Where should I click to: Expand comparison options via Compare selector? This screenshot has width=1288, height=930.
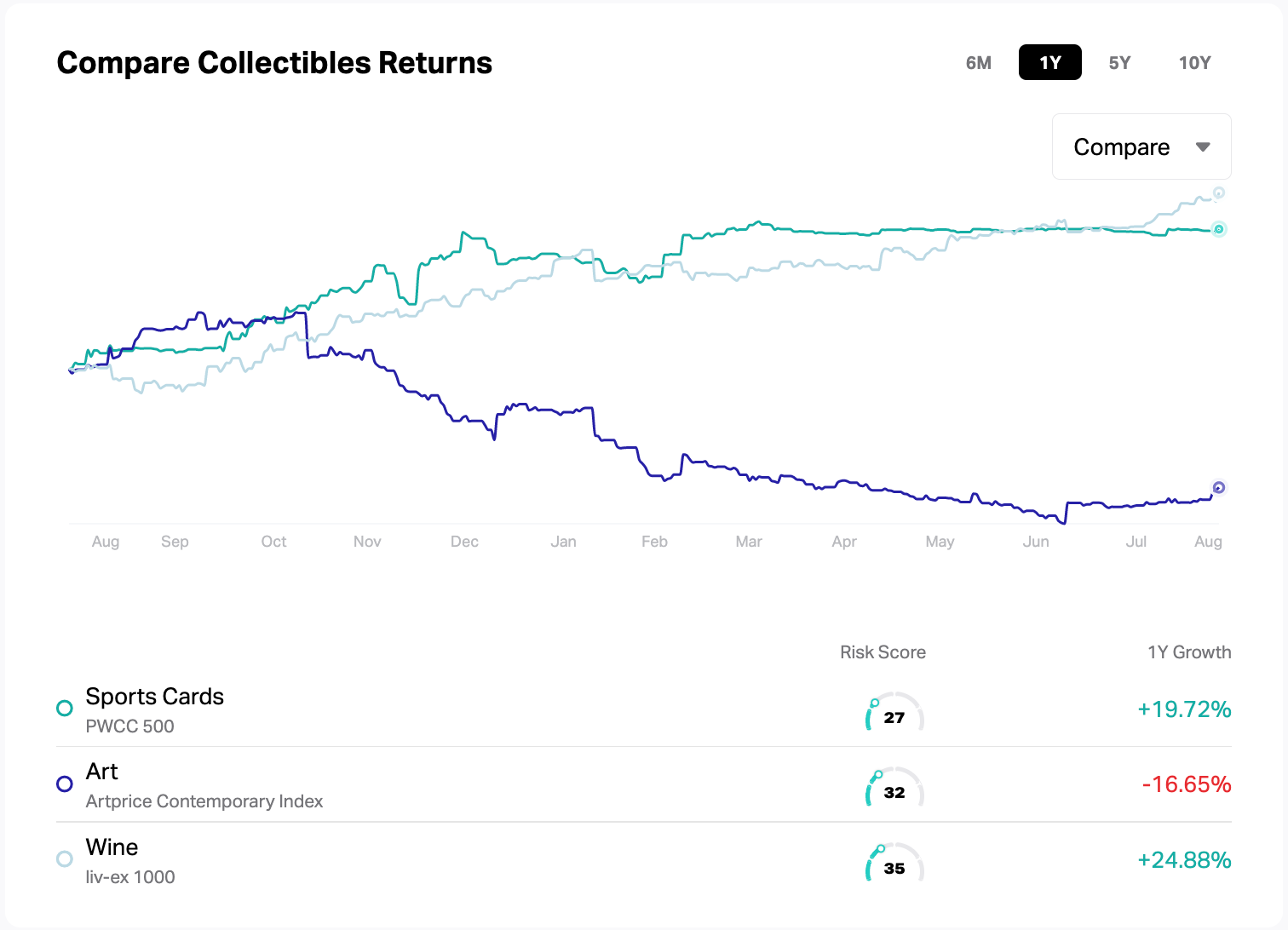point(1141,146)
